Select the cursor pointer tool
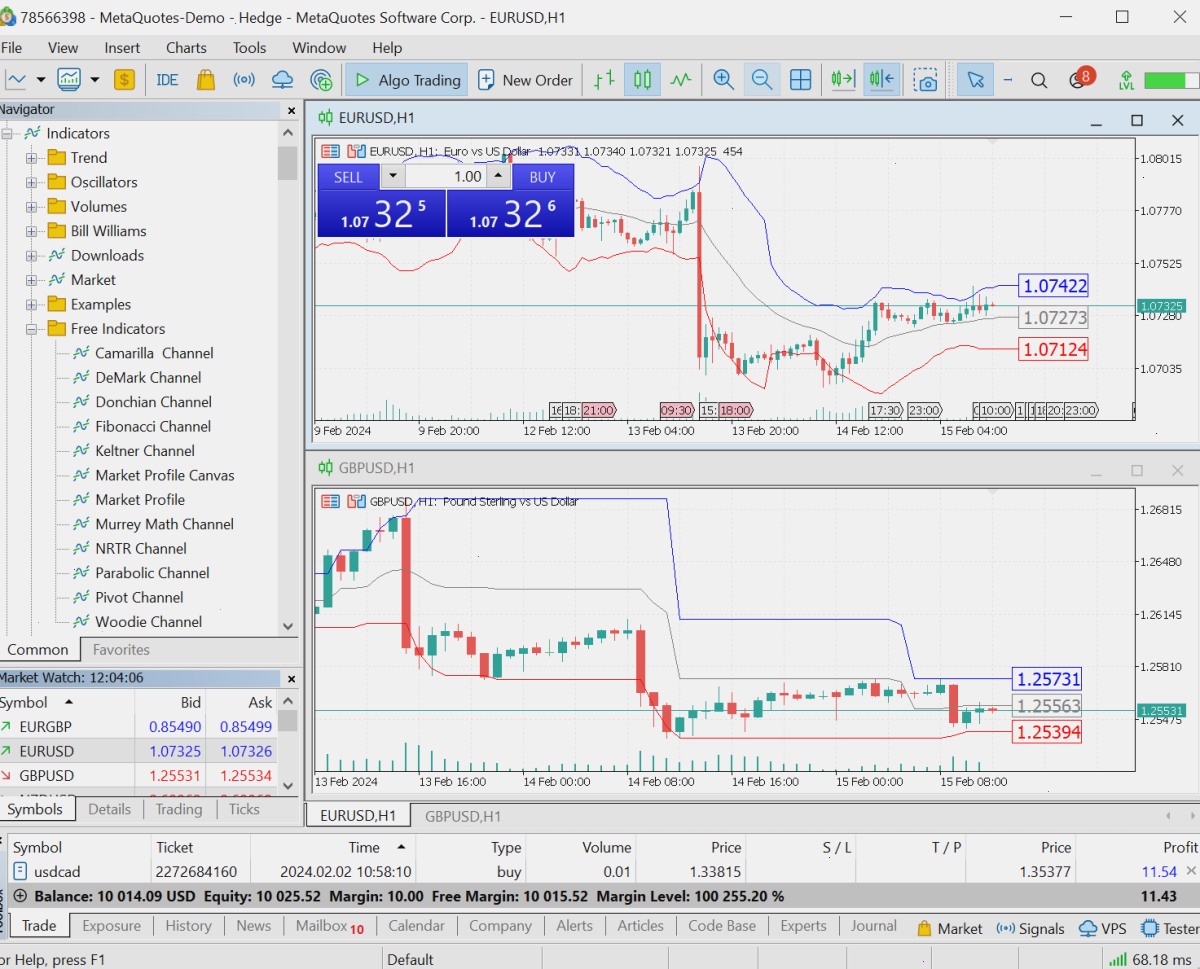This screenshot has width=1200, height=969. tap(976, 80)
